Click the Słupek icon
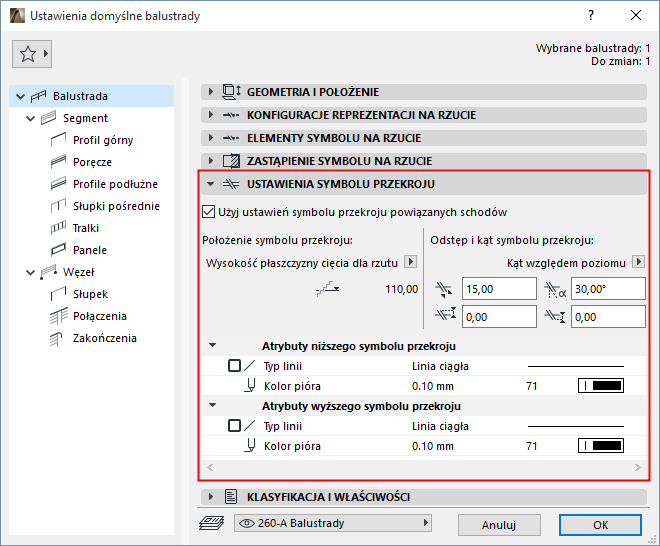The height and width of the screenshot is (546, 660). 59,294
